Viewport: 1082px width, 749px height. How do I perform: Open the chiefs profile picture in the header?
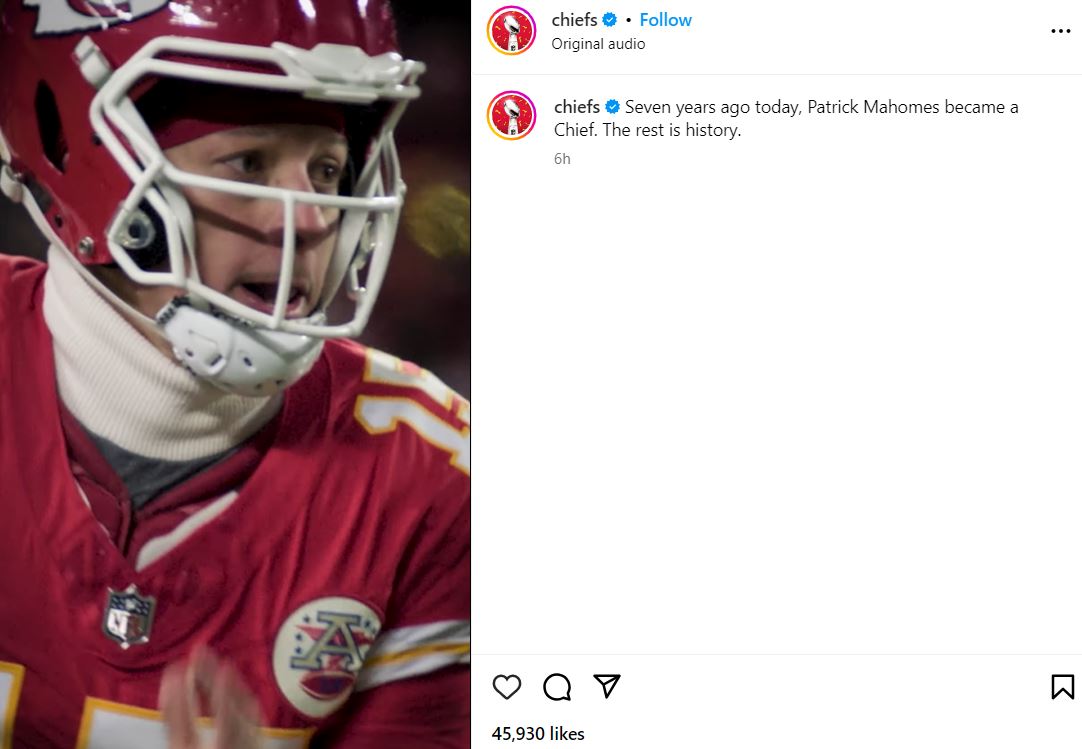pos(511,30)
